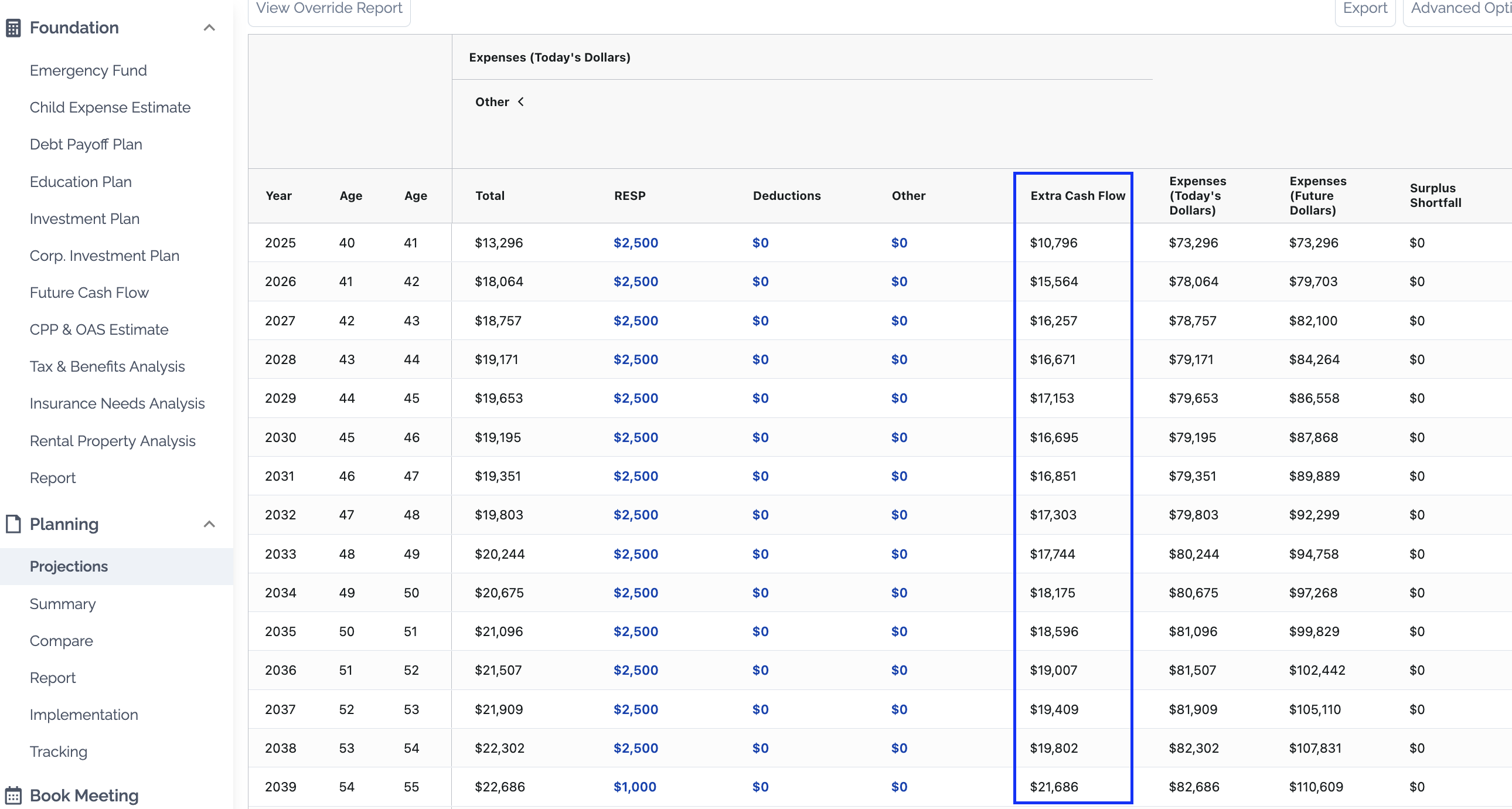Click the Foundation calculator icon
This screenshot has width=1512, height=809.
point(13,28)
